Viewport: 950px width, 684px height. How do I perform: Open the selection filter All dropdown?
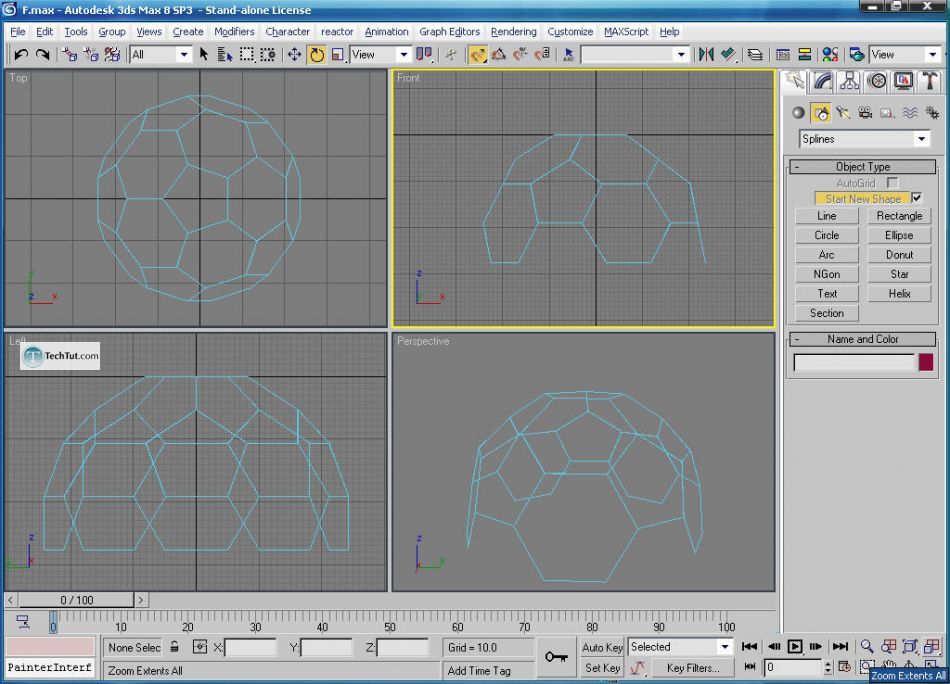click(160, 55)
